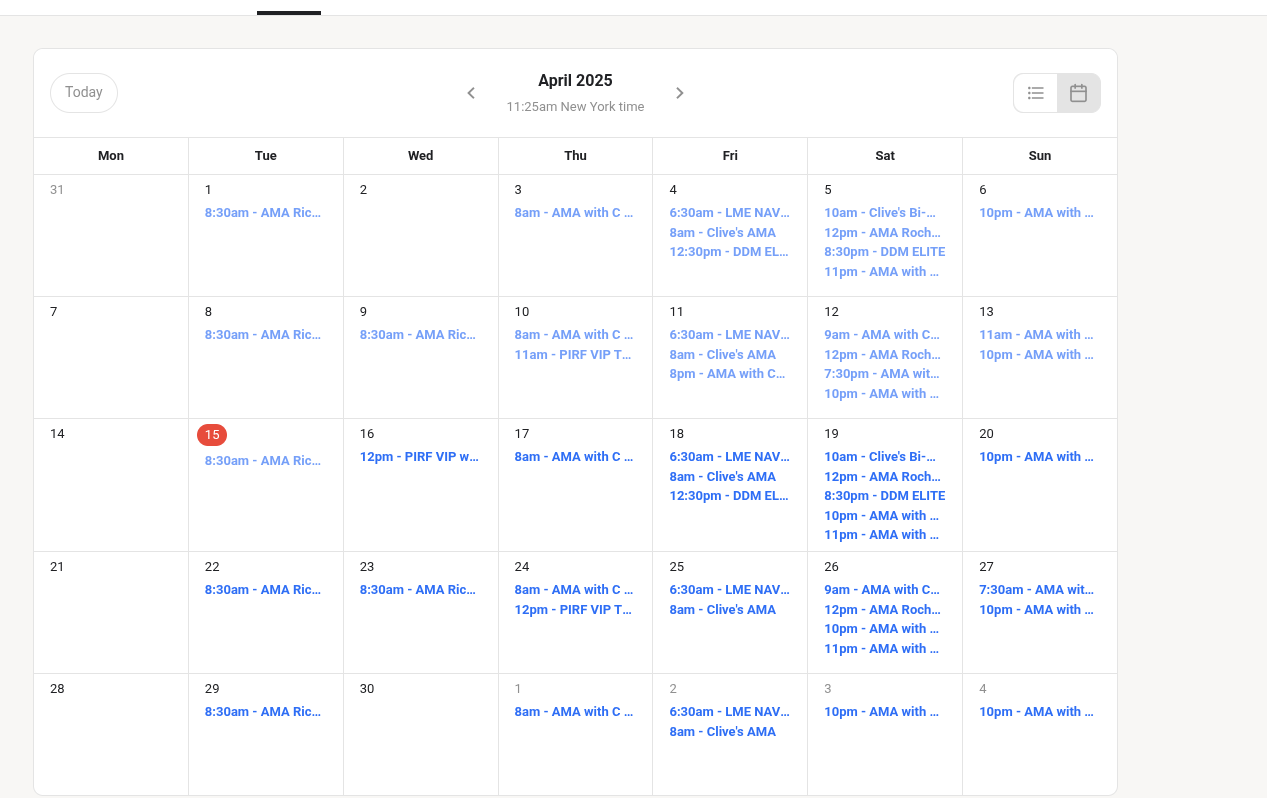Go to previous month arrow
This screenshot has width=1267, height=798.
471,93
